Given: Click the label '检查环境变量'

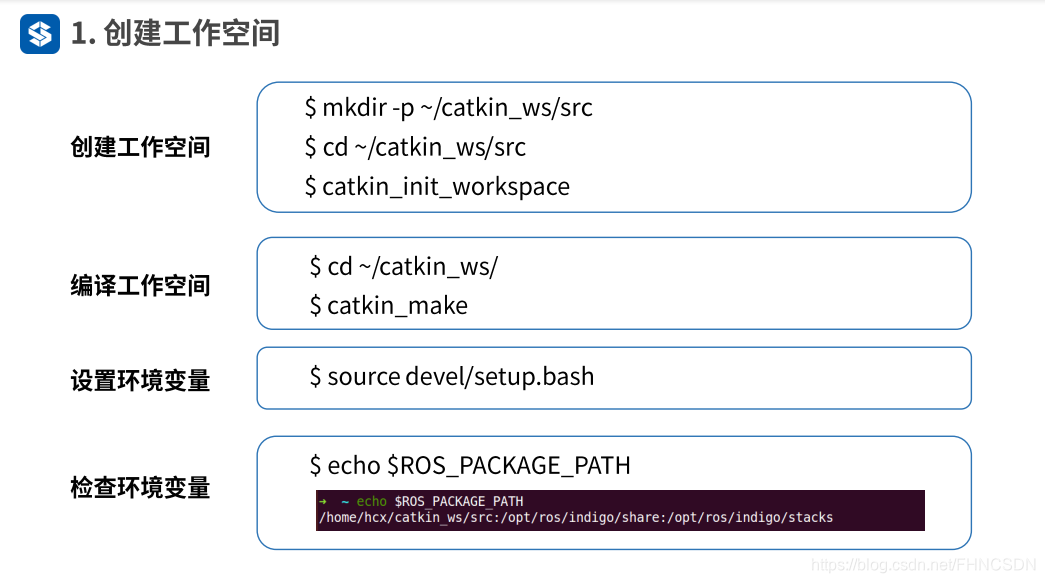Looking at the screenshot, I should (x=140, y=488).
